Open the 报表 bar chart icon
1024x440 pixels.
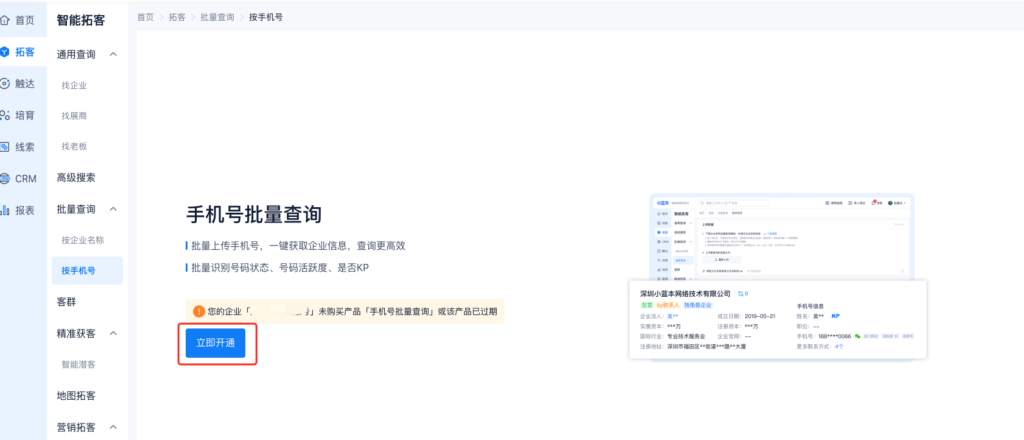pyautogui.click(x=6, y=210)
